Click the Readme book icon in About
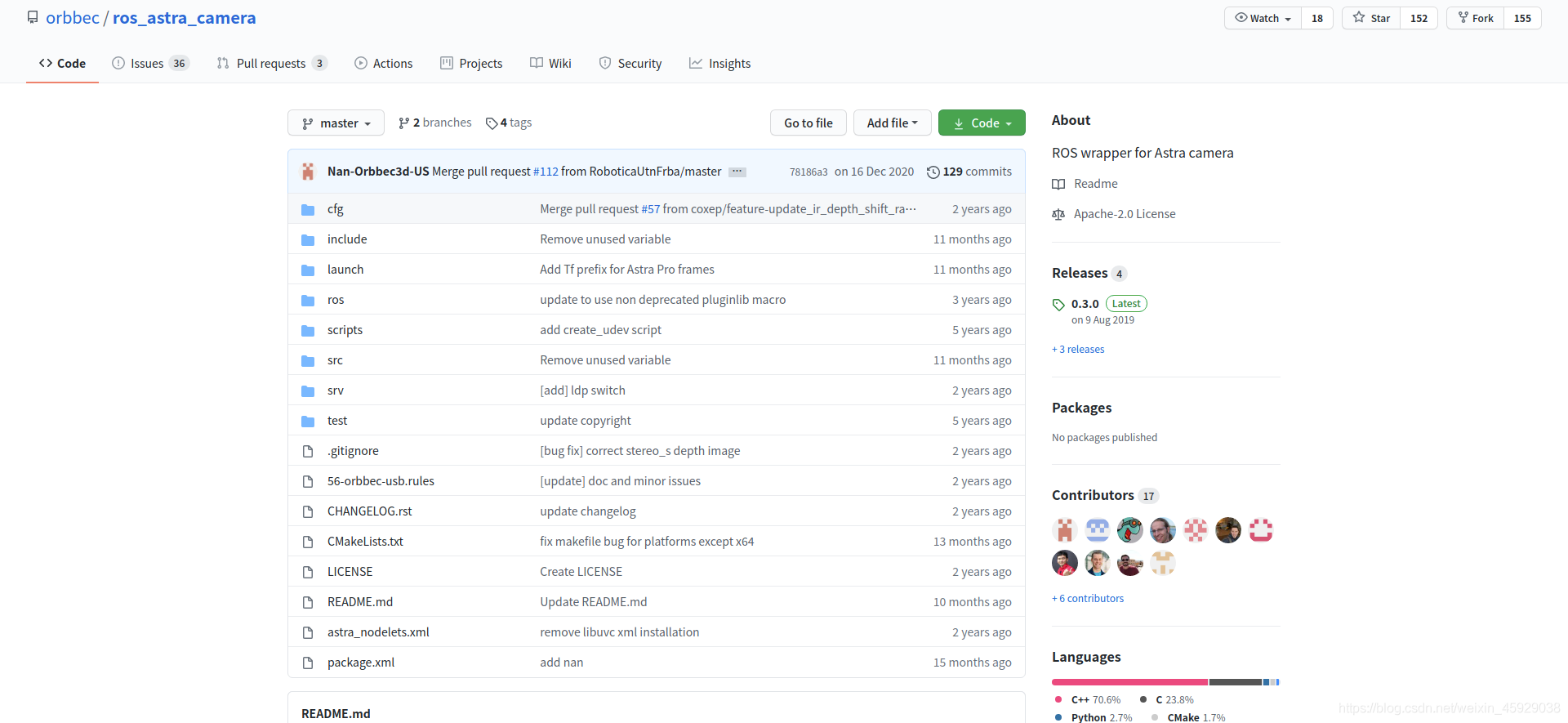This screenshot has height=723, width=1568. (x=1058, y=185)
